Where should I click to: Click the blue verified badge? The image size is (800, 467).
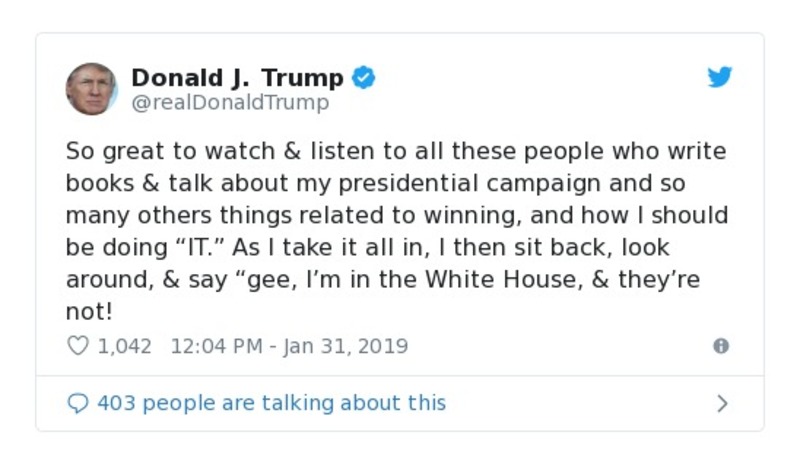click(365, 78)
